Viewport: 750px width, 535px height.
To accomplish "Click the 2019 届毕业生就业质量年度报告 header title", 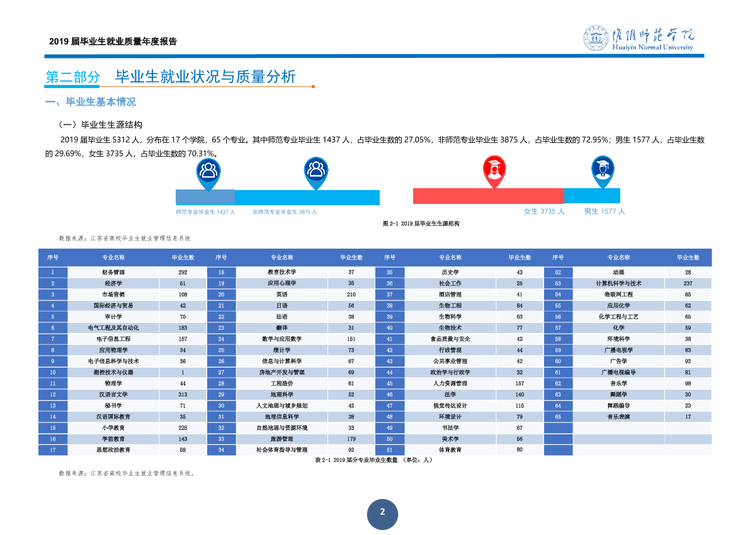I will (x=113, y=41).
